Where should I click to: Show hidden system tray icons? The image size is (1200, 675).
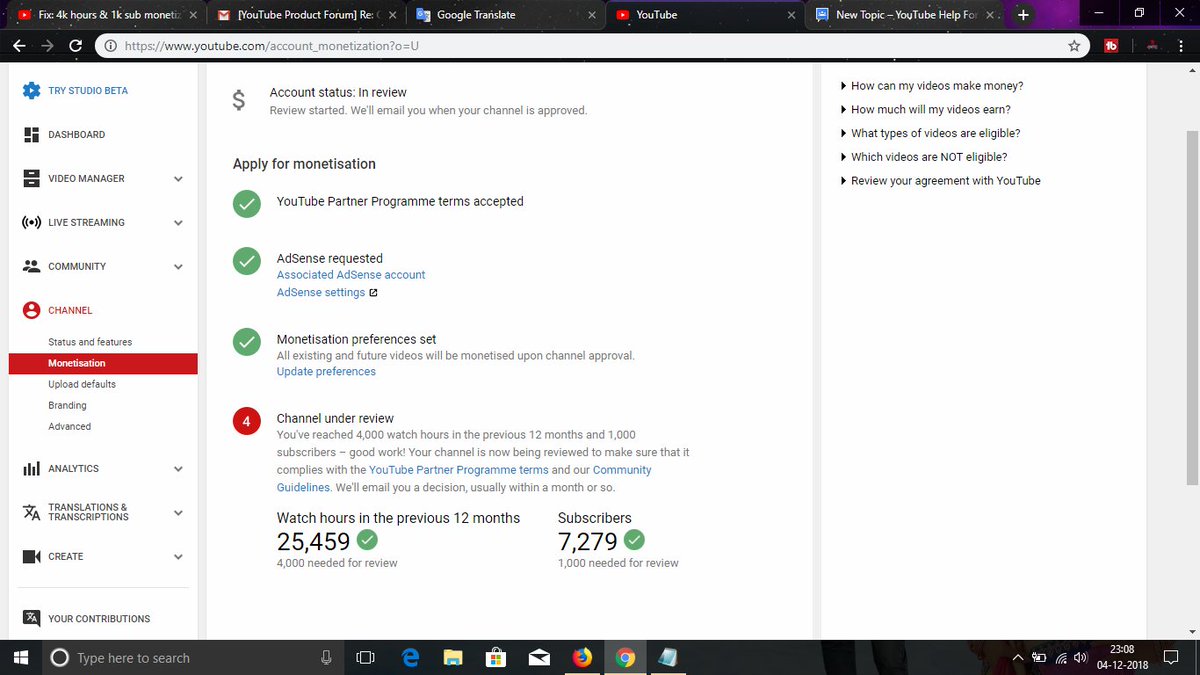point(1017,658)
